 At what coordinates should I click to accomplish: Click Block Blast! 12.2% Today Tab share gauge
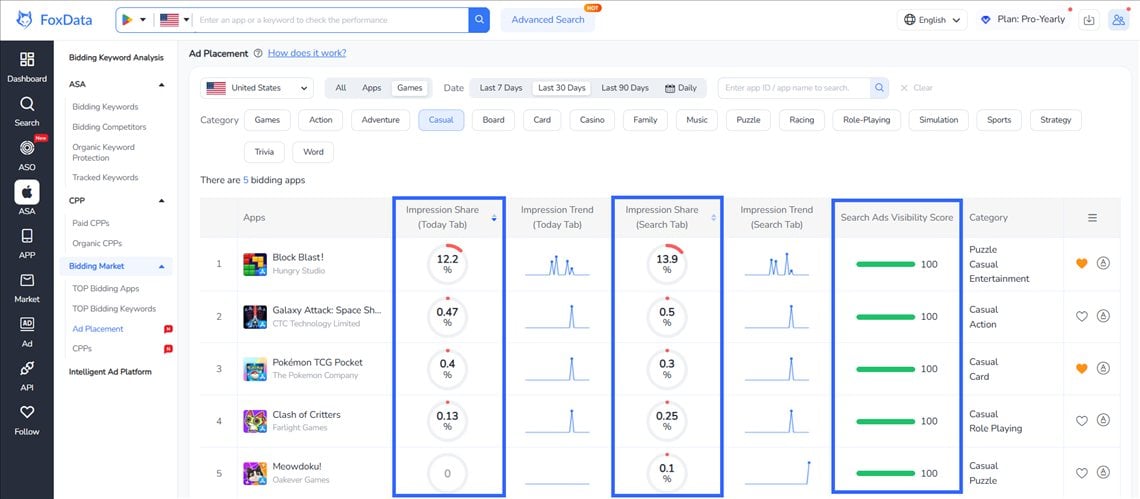(x=447, y=264)
